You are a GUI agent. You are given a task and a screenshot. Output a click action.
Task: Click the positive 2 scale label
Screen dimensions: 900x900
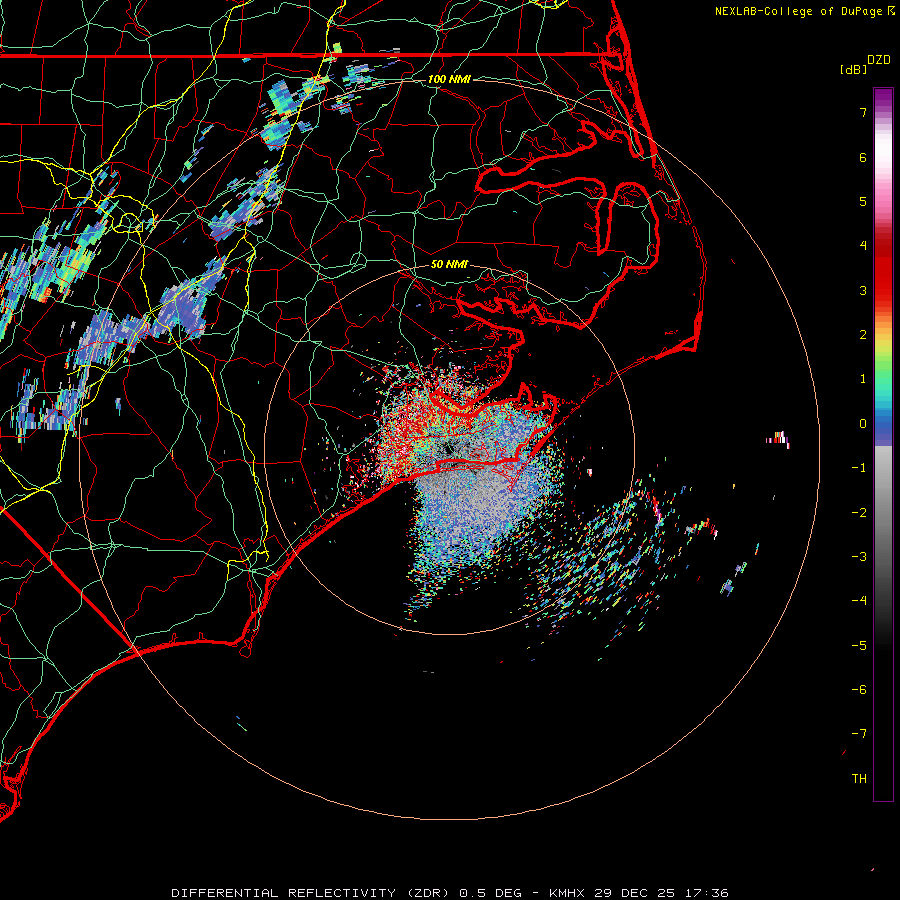tap(863, 335)
